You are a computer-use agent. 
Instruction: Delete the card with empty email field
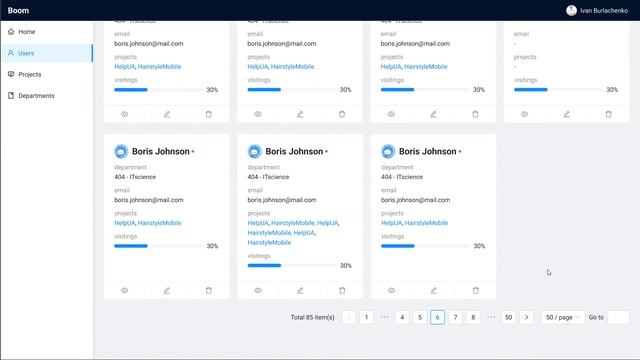point(609,114)
